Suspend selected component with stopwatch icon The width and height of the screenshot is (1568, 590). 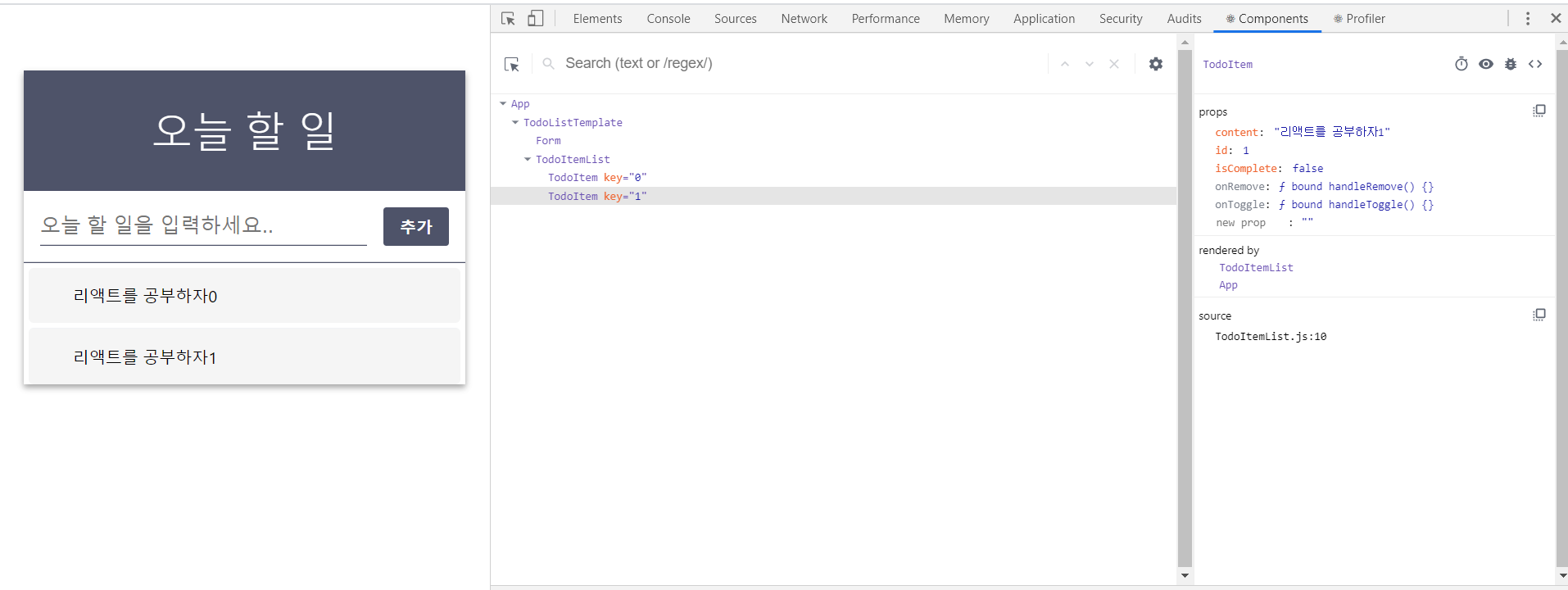coord(1462,64)
